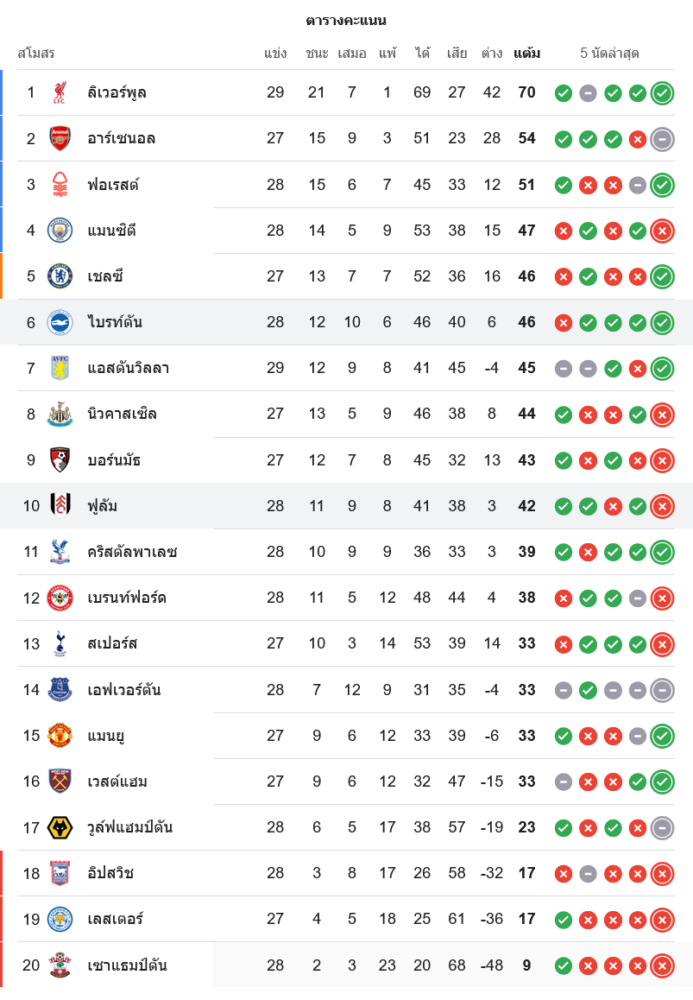Viewport: 693px width, 1000px height.
Task: Click the Manchester City badge
Action: (60, 231)
